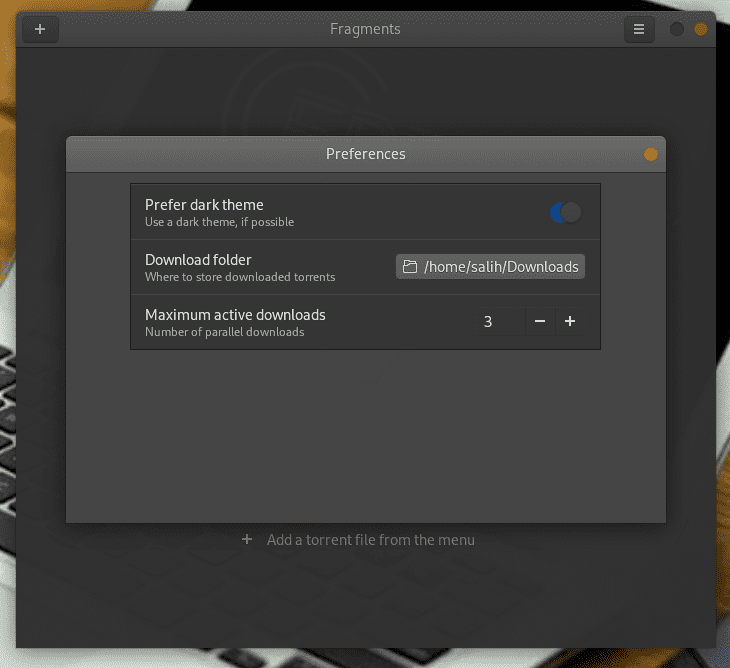730x668 pixels.
Task: Close the main Fragments window
Action: [701, 30]
